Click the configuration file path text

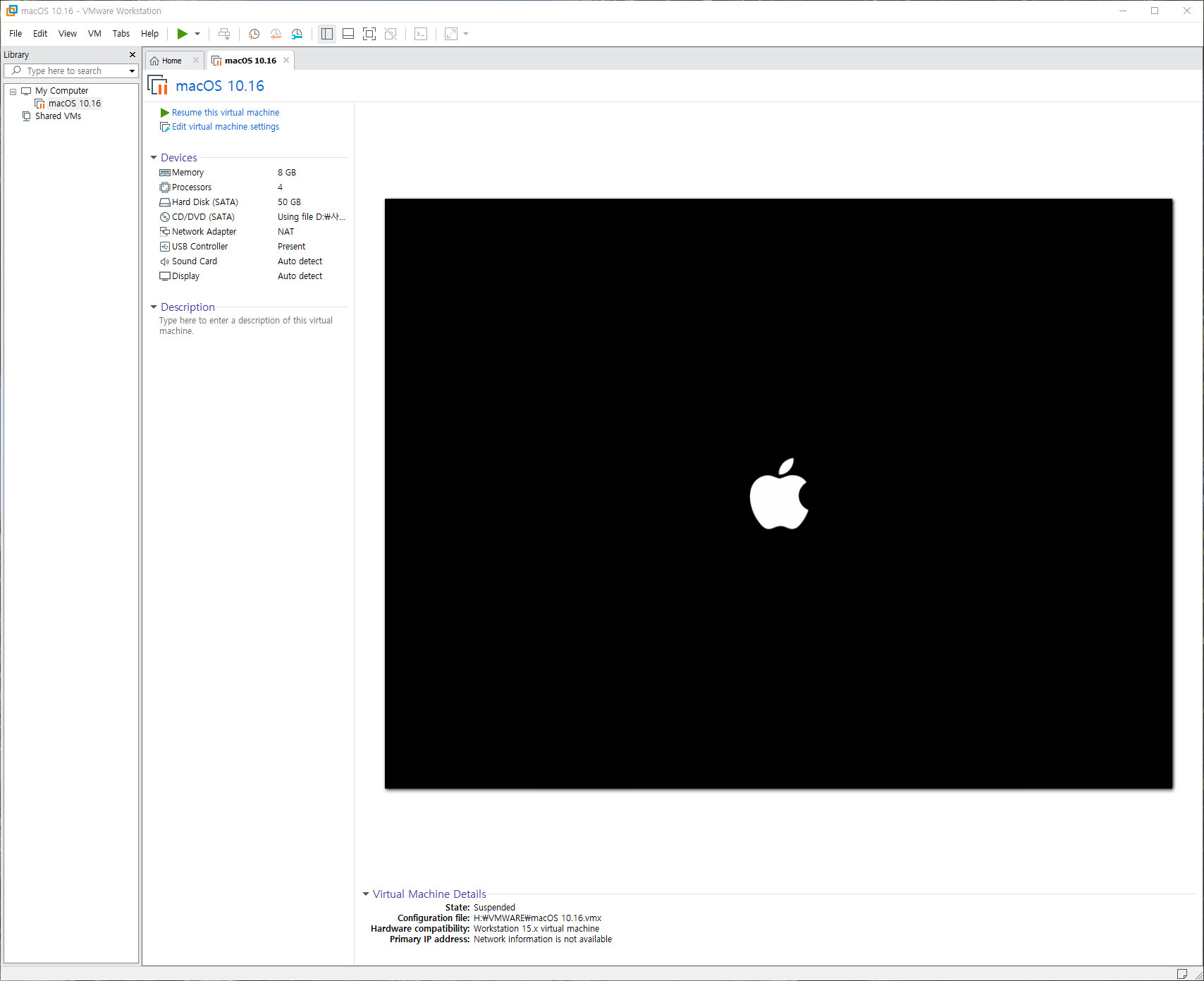click(x=537, y=918)
